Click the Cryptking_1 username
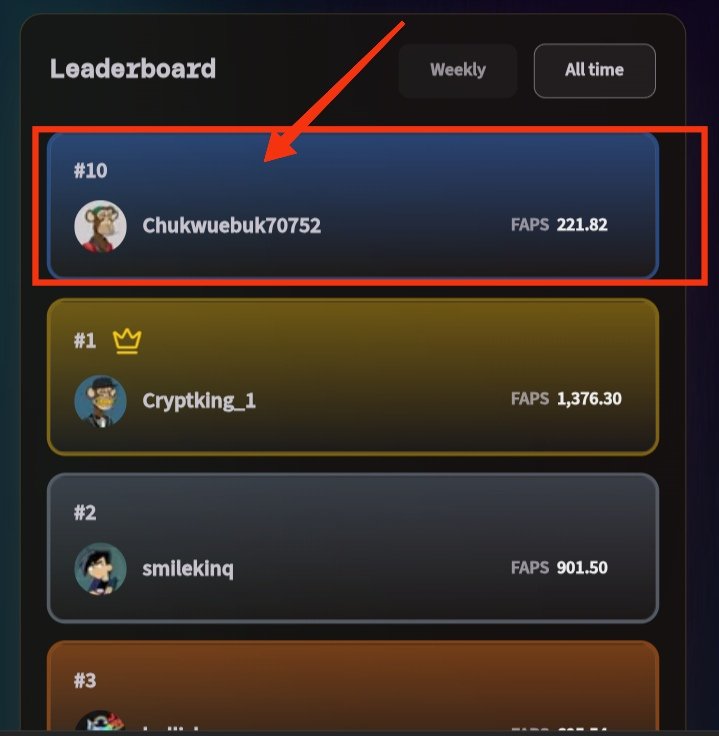Viewport: 719px width, 736px height. click(x=199, y=401)
